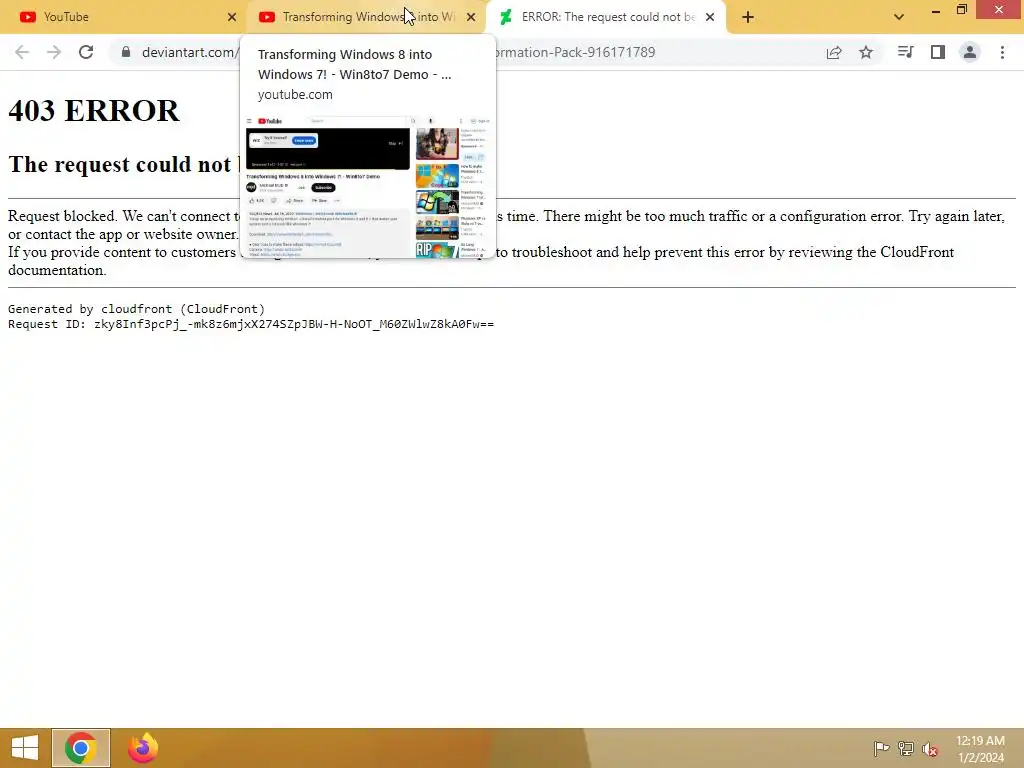Bookmark this page with star icon
This screenshot has width=1024, height=768.
point(866,52)
